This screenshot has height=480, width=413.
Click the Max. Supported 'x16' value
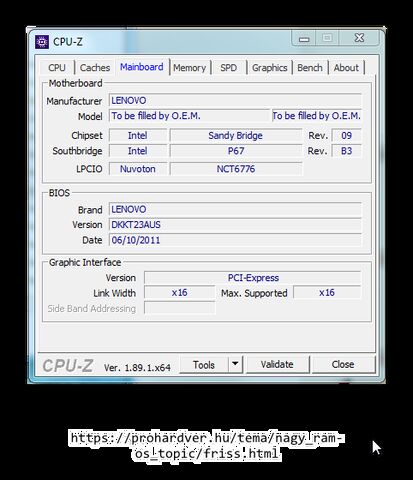(327, 293)
